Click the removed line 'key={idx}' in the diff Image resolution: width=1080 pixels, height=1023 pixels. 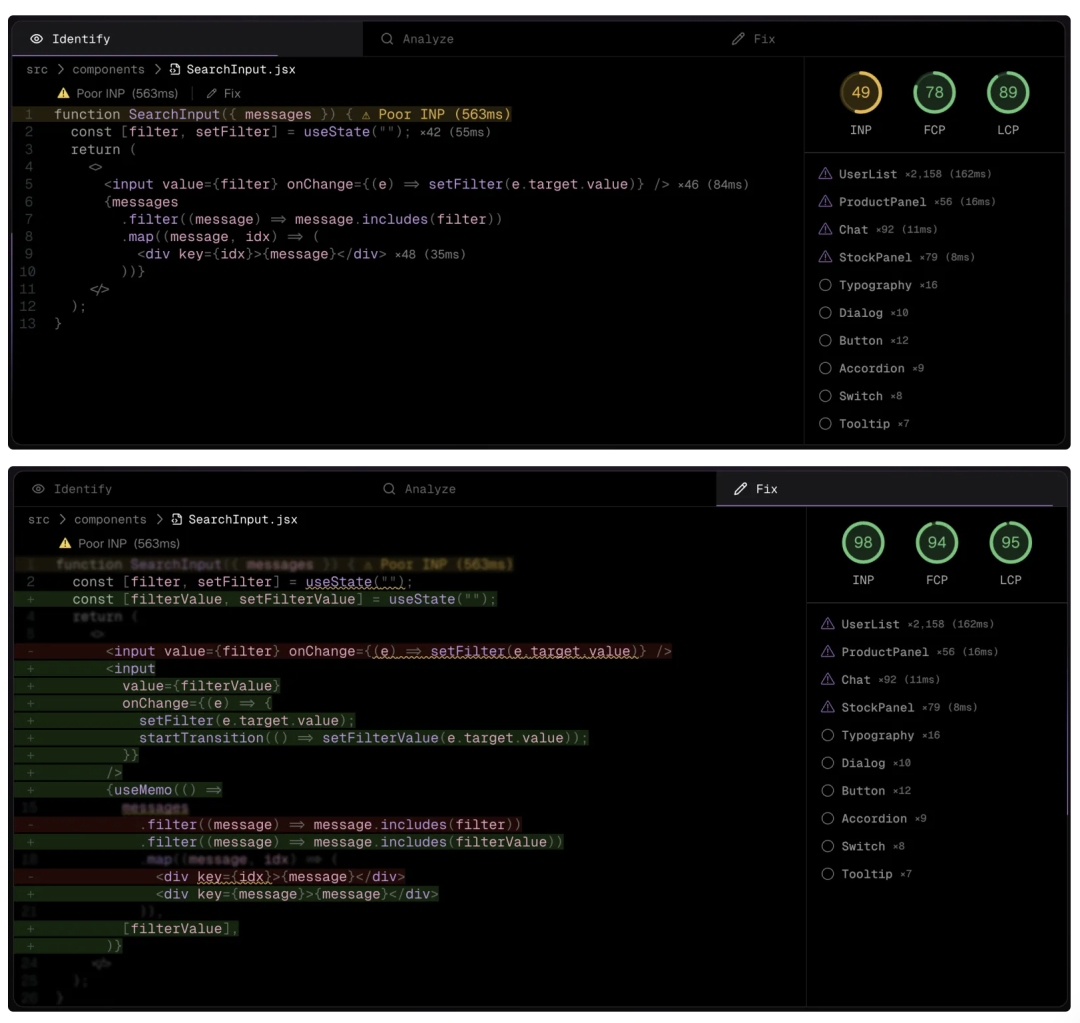[280, 876]
